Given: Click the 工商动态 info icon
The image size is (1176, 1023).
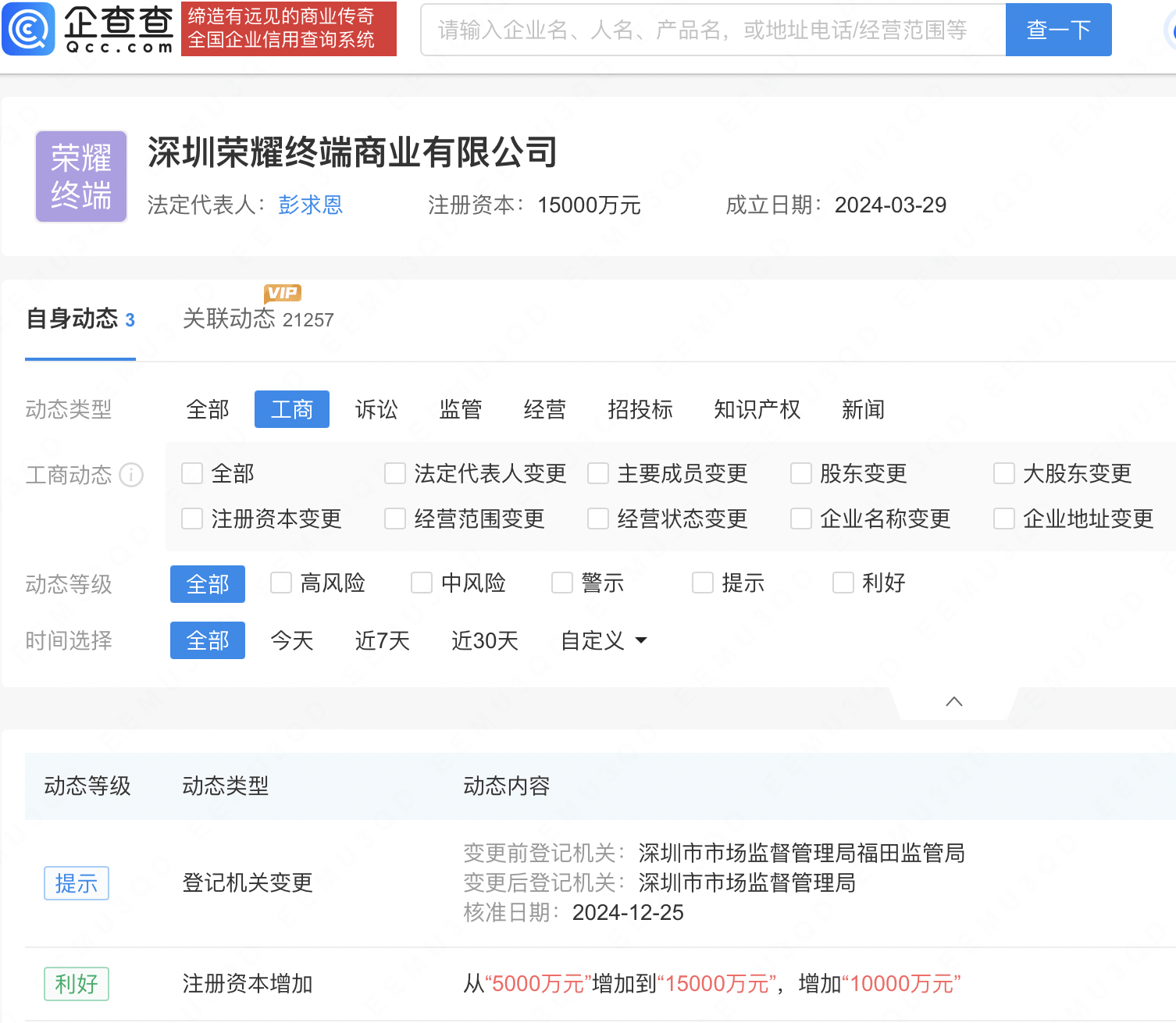Looking at the screenshot, I should [131, 474].
